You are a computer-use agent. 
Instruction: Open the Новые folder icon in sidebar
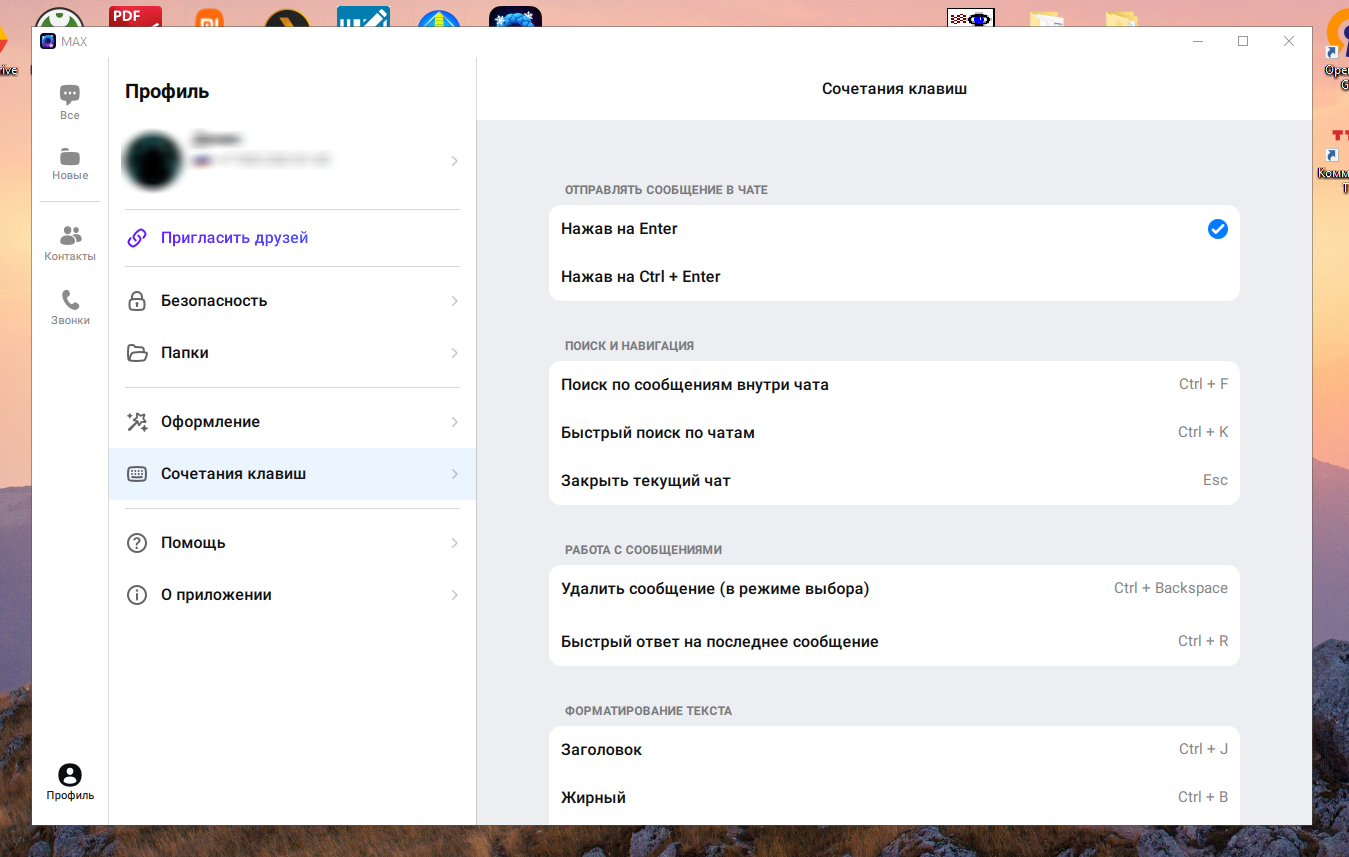click(x=70, y=158)
